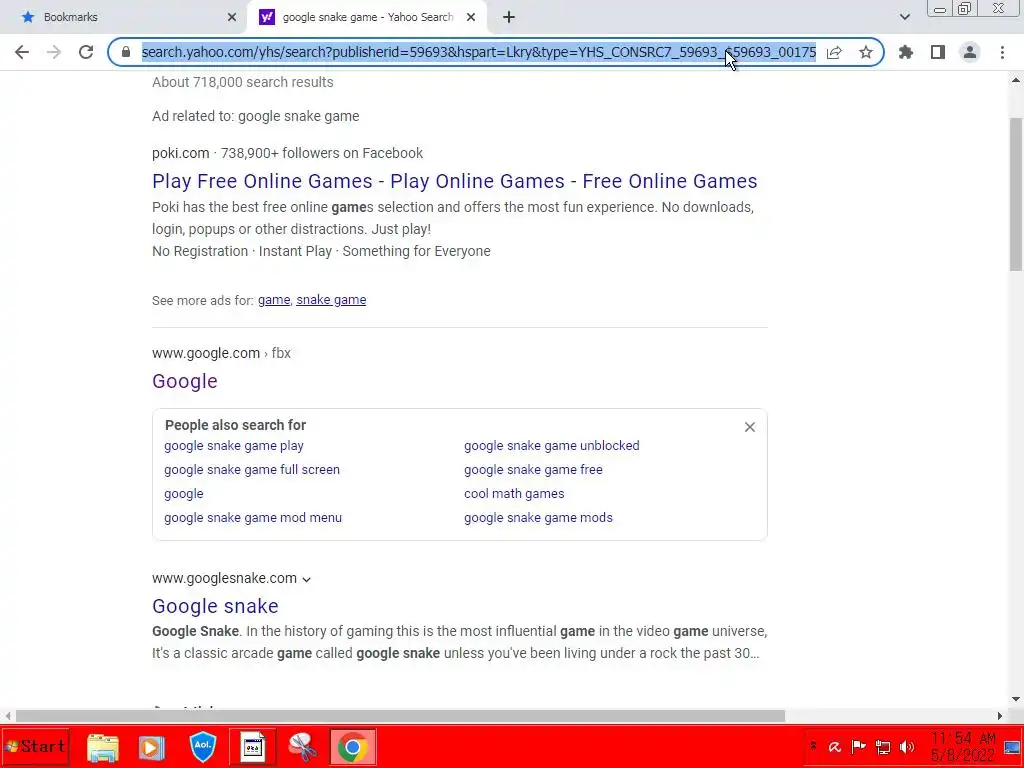The width and height of the screenshot is (1024, 768).
Task: Show hidden tray icons arrow
Action: click(x=813, y=745)
